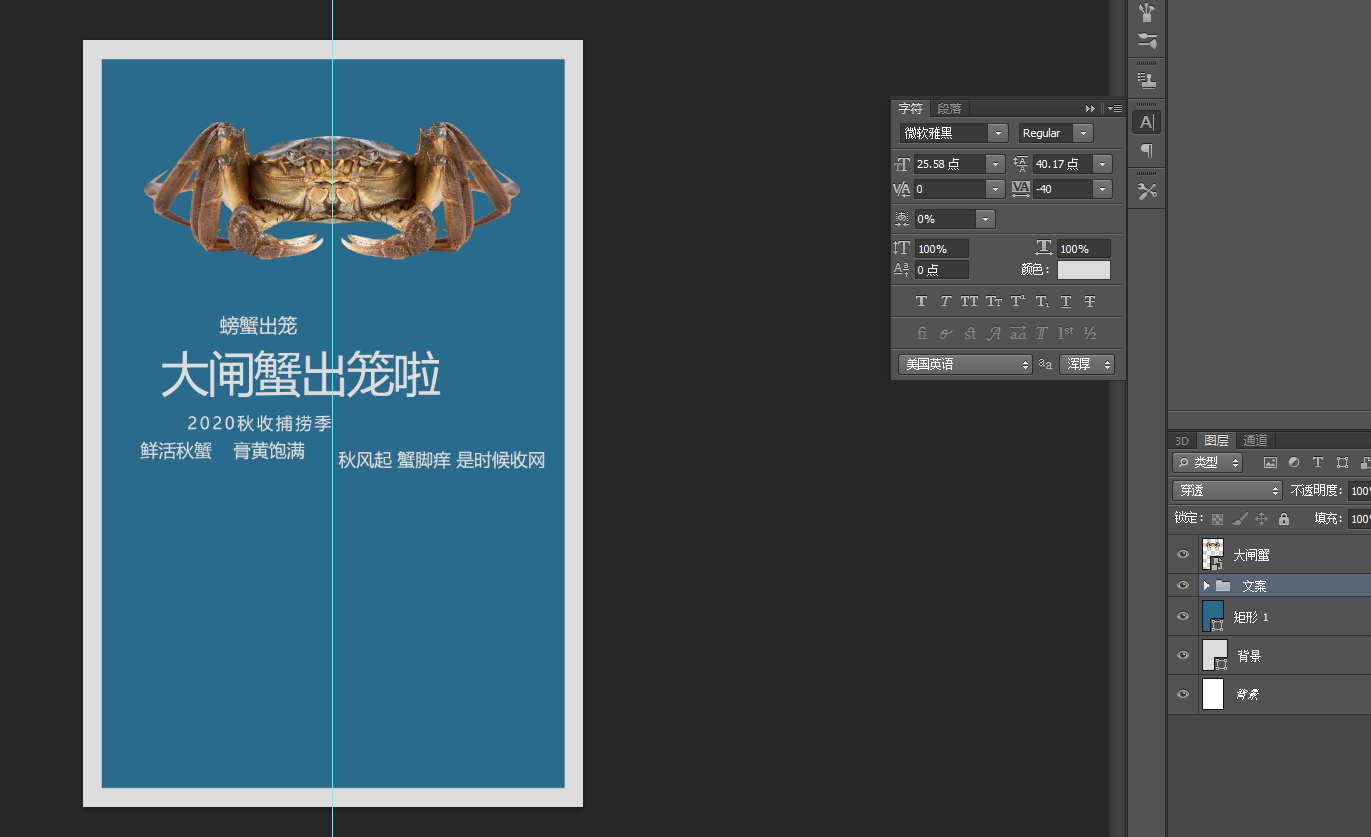Screen dimensions: 1371x837
Task: Lock transparent pixels in Layers panel
Action: 1217,519
